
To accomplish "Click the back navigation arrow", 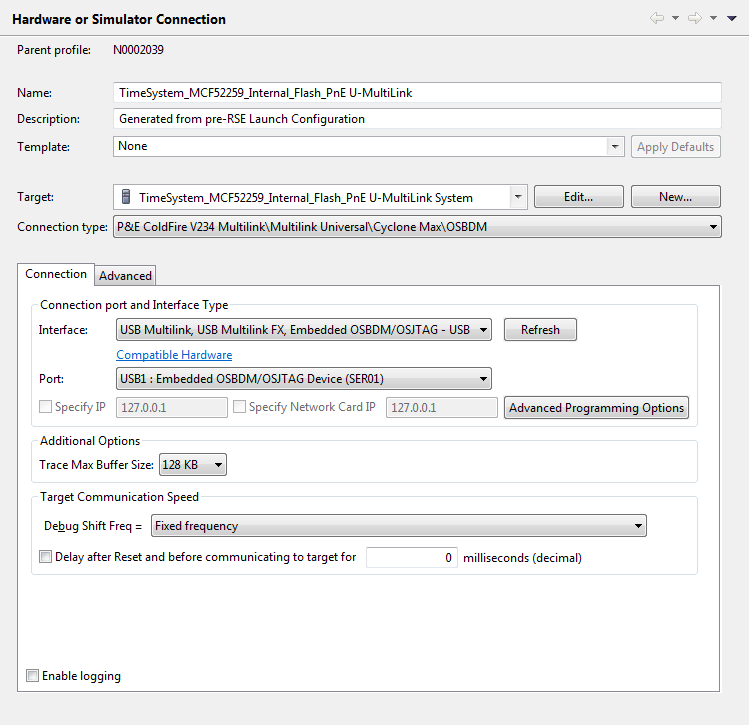I will [658, 18].
